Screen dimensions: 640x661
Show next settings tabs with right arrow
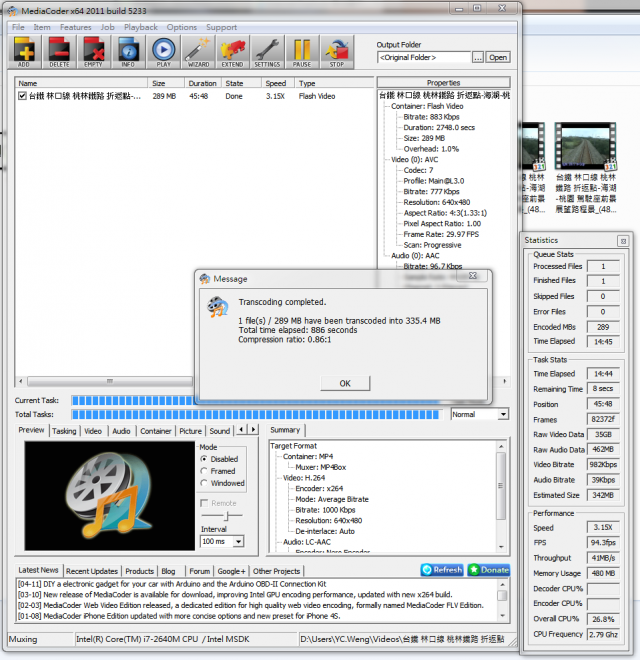tap(253, 430)
